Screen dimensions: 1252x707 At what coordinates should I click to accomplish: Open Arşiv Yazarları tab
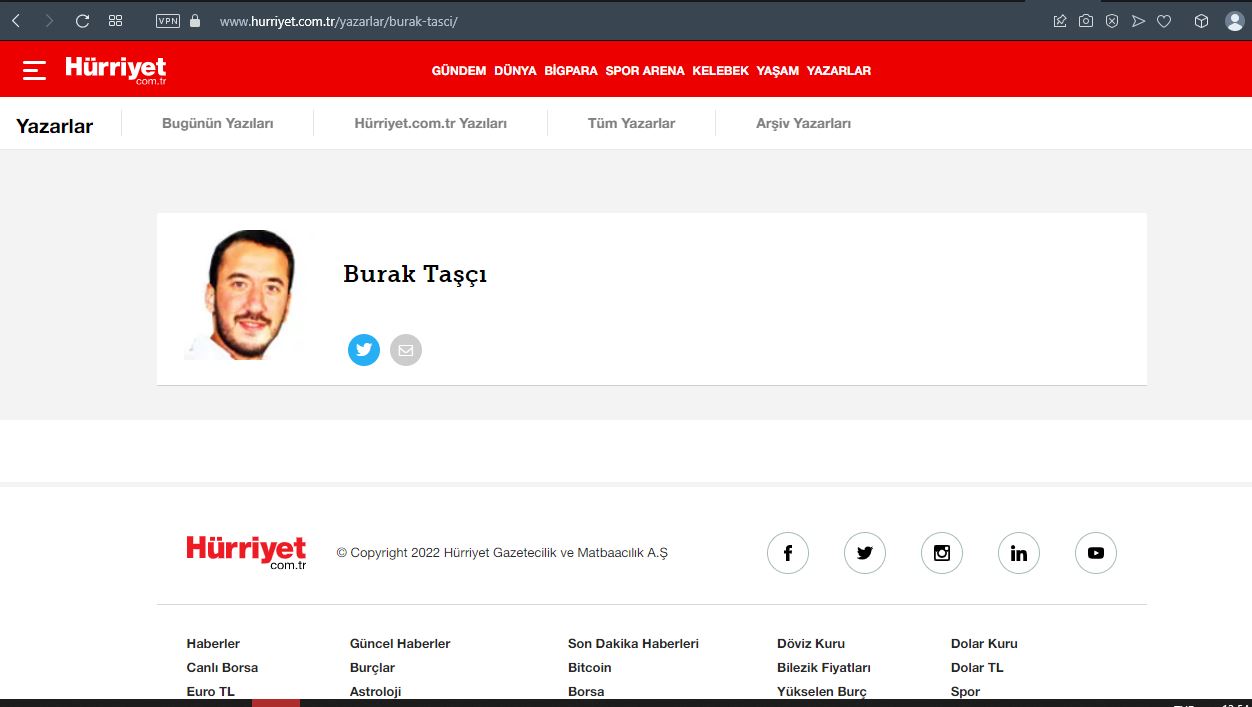tap(803, 124)
